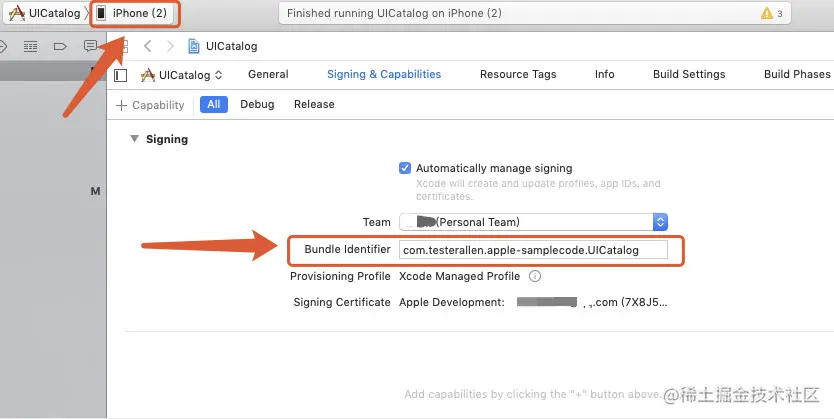Open the Team dropdown menu

point(659,222)
